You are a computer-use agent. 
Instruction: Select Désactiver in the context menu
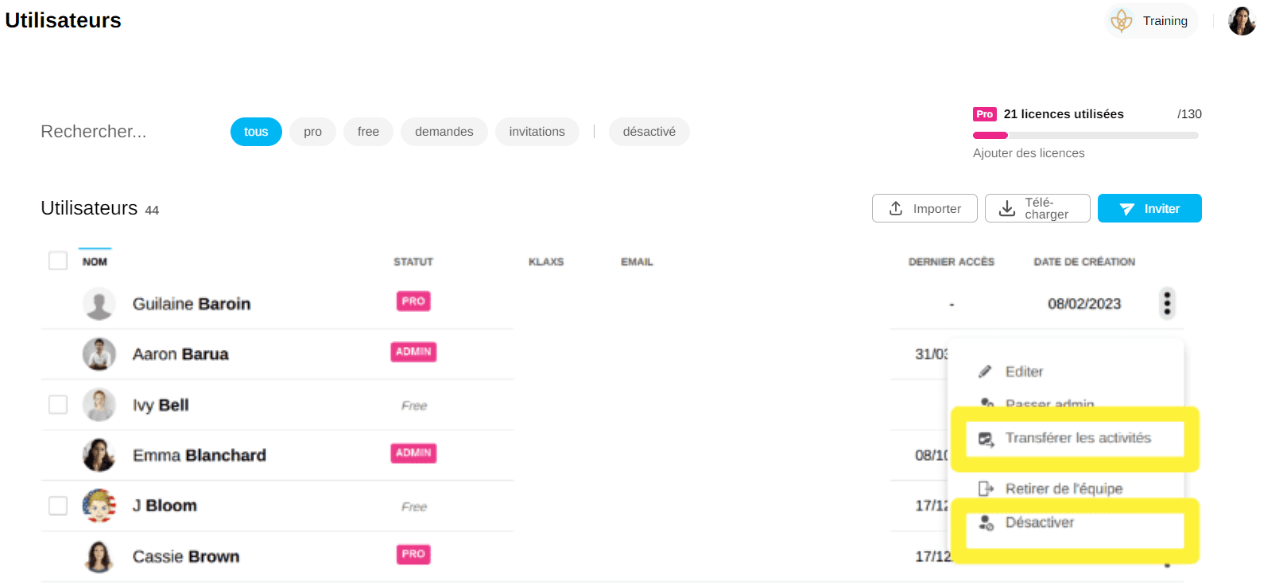tap(1039, 523)
